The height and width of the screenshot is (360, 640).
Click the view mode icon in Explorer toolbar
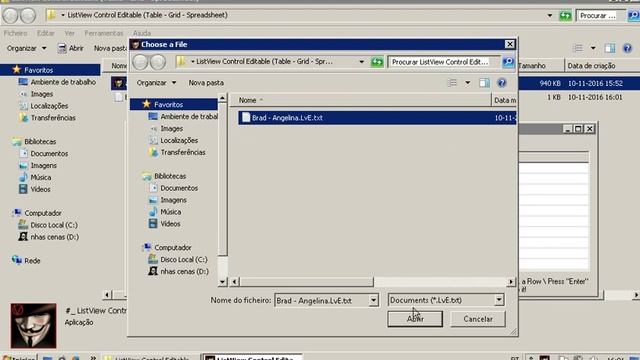click(578, 48)
